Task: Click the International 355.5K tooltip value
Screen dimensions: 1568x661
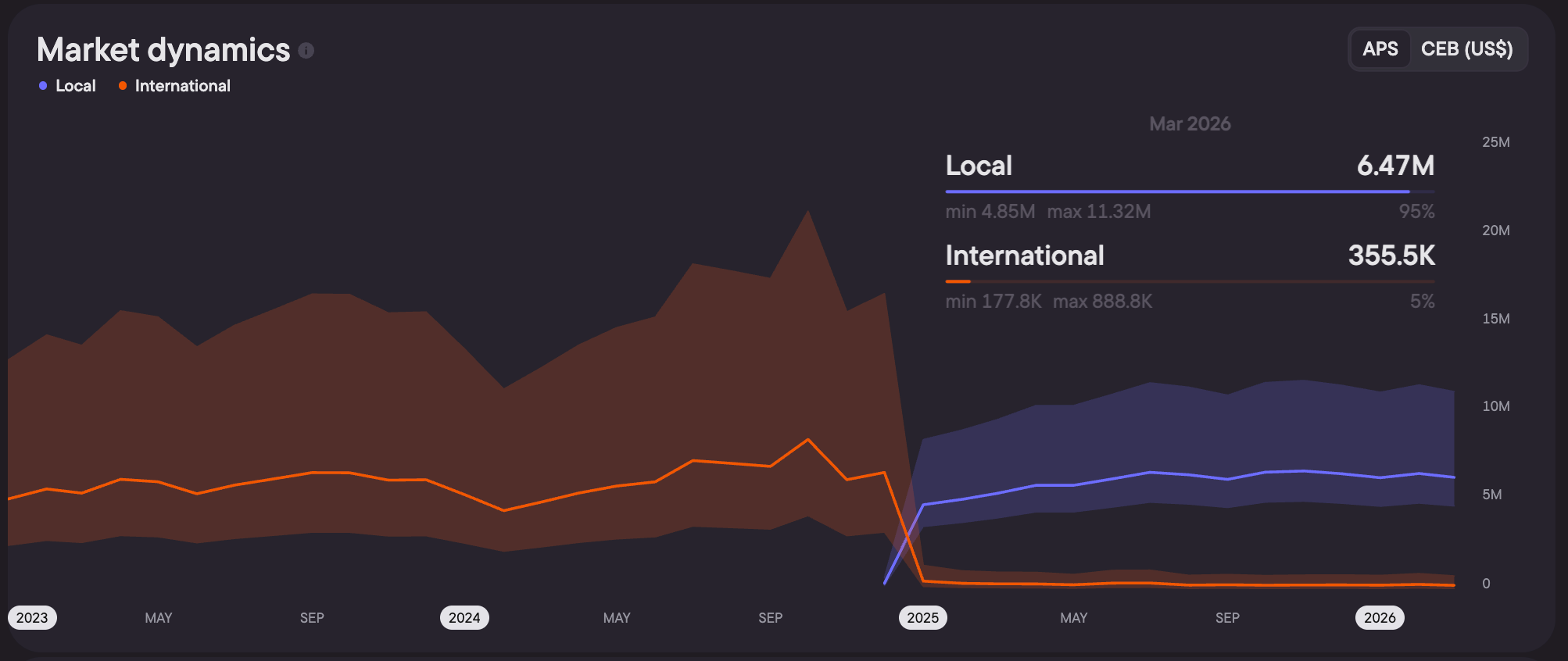Action: coord(1391,255)
